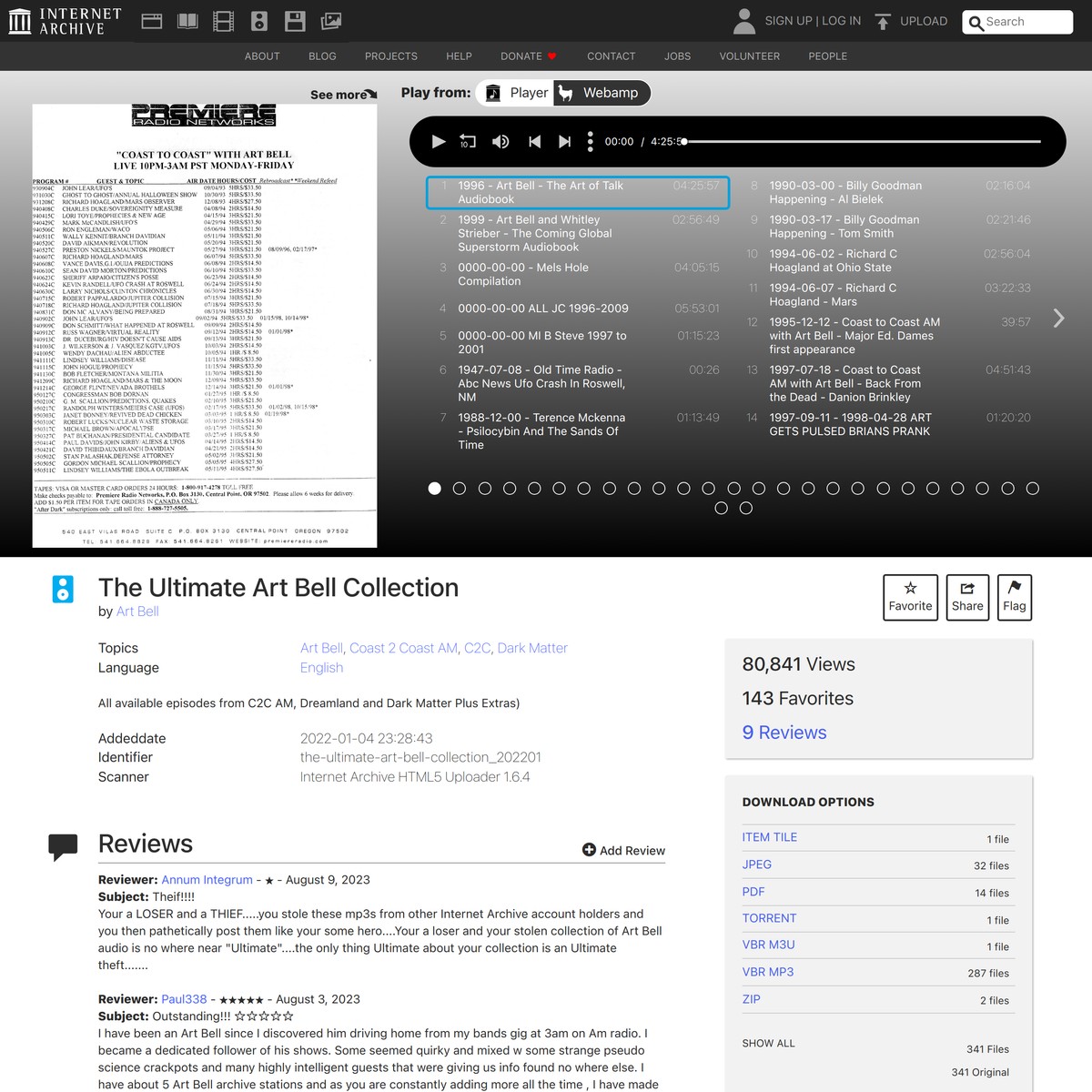Skip to next track
1092x1092 pixels.
pos(564,141)
